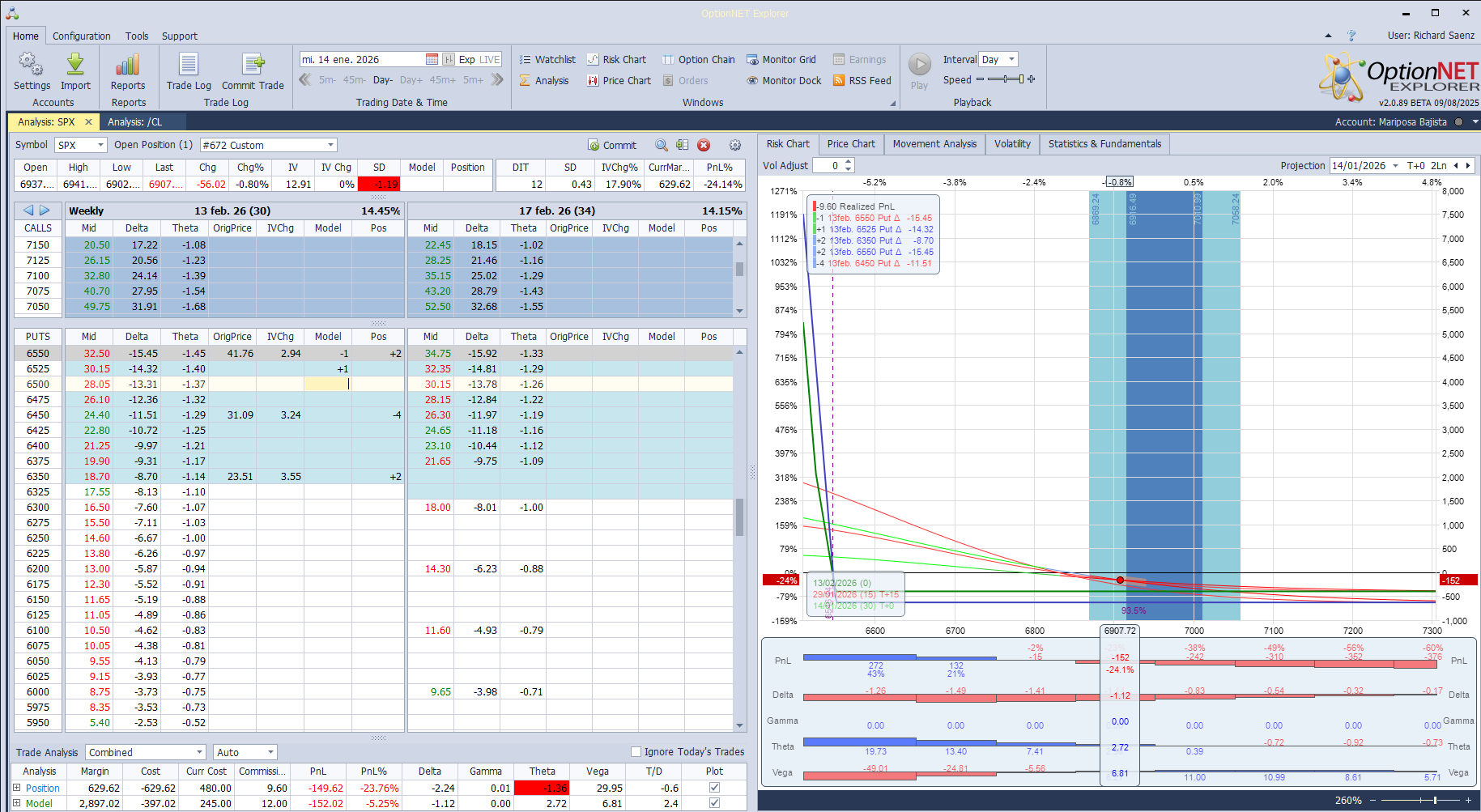Increase the Vol Adjust stepper value
1481x812 pixels.
849,162
